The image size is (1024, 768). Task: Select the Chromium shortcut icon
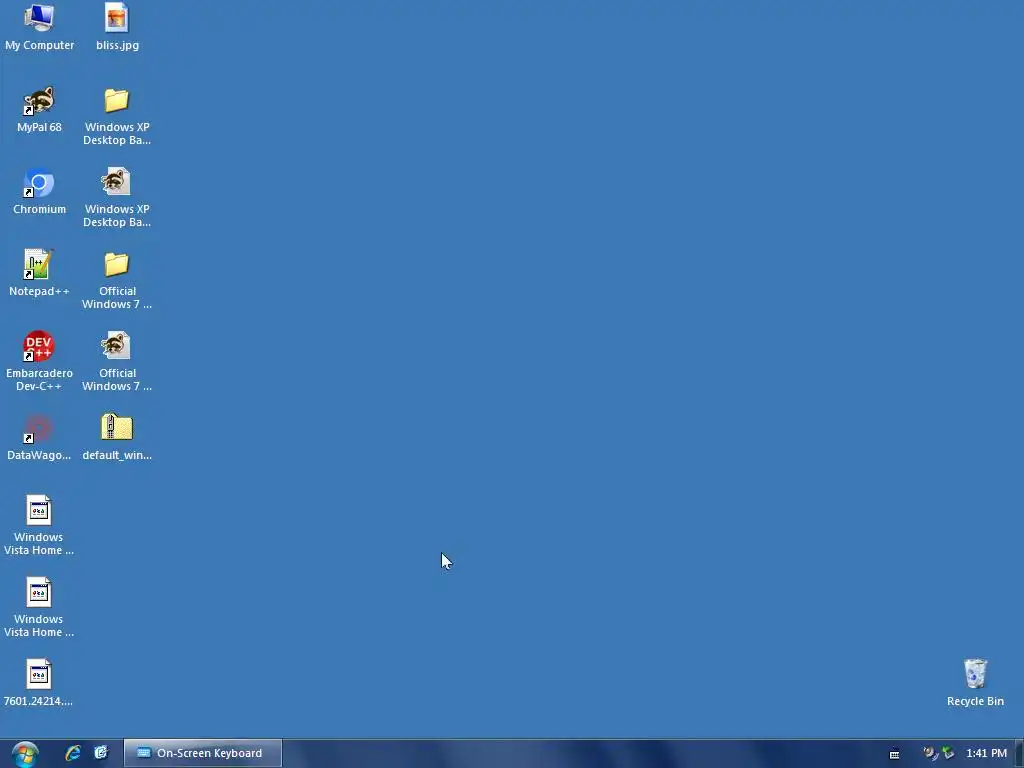click(39, 191)
